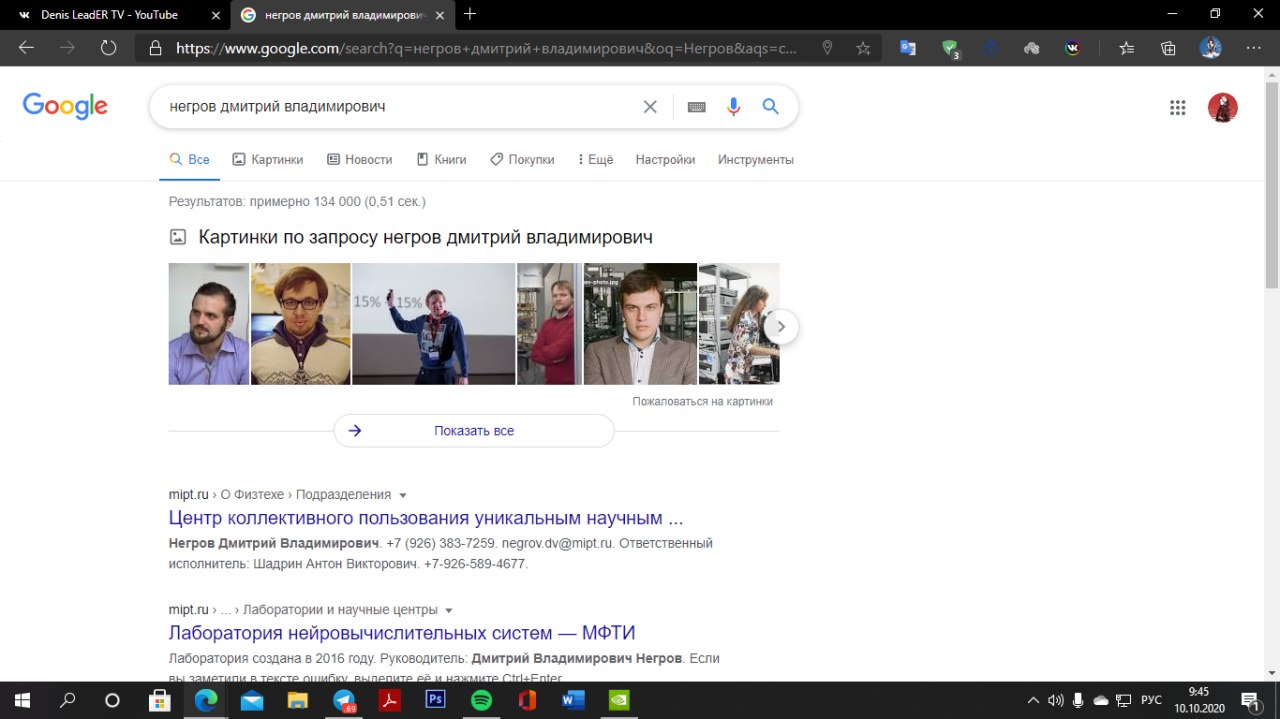The height and width of the screenshot is (719, 1280).
Task: Open Инструменты search tools
Action: (x=755, y=159)
